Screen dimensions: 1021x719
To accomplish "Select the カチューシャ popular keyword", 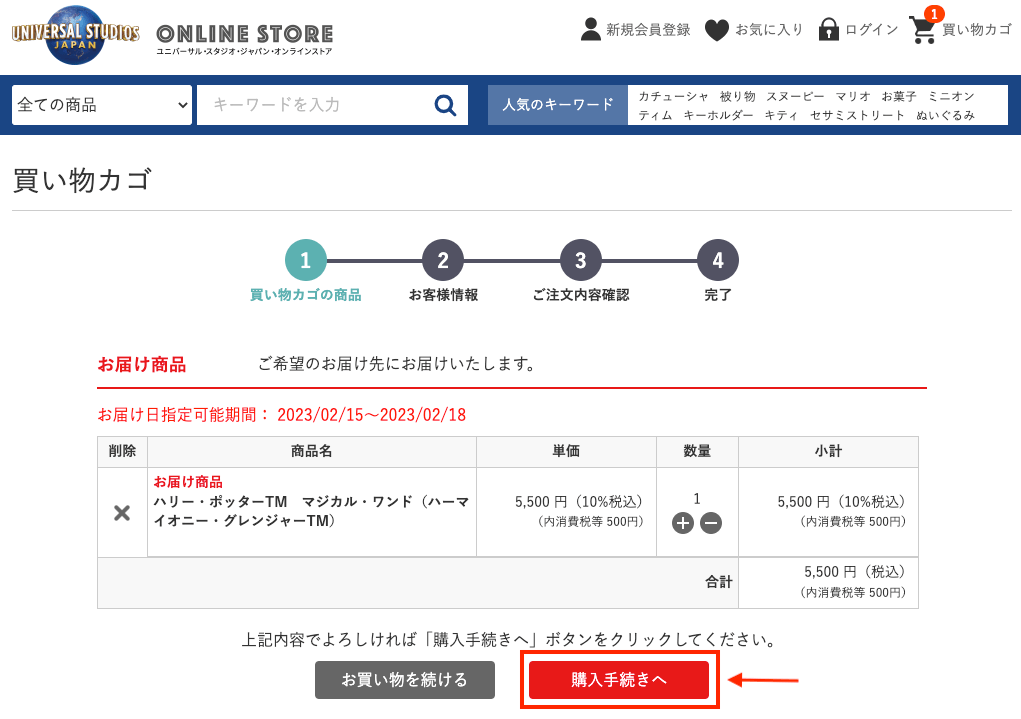I will tap(673, 96).
